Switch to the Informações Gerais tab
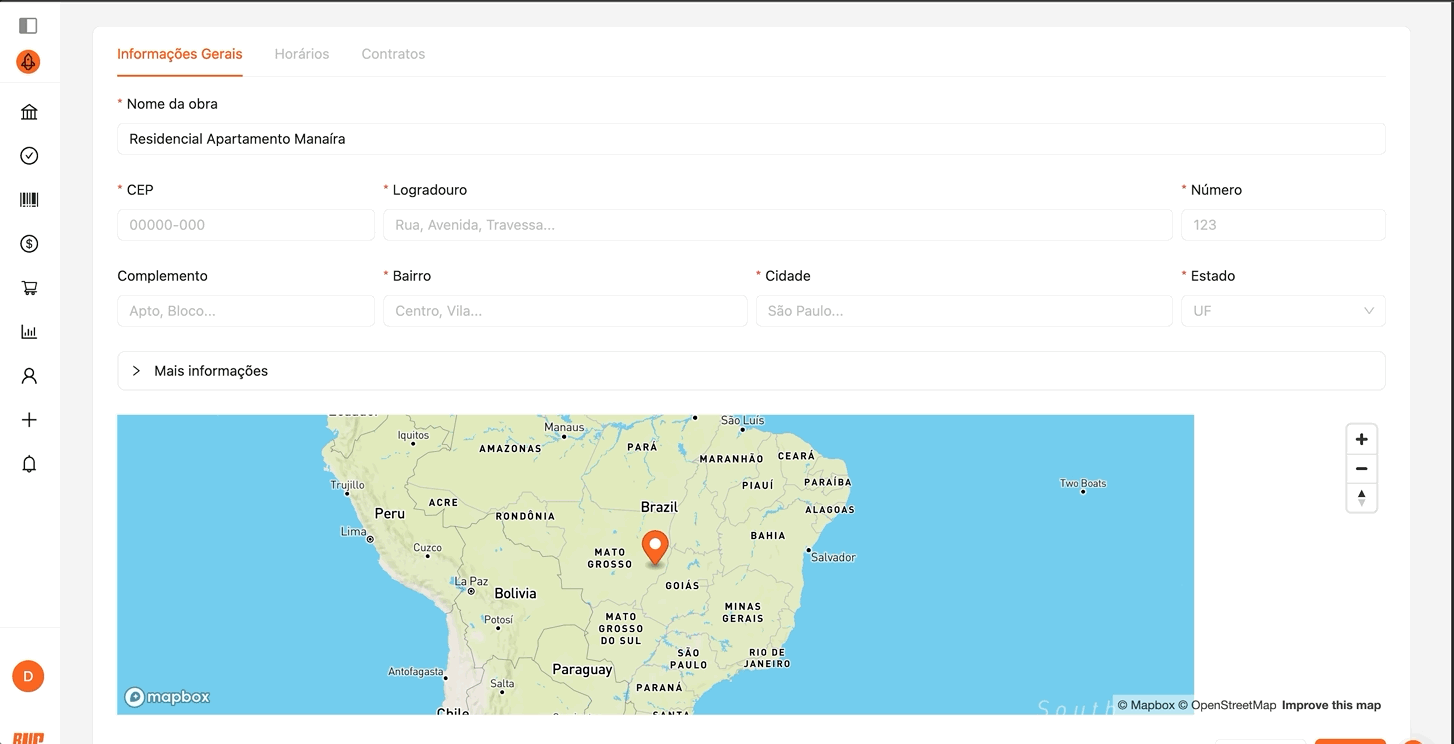 click(x=180, y=54)
